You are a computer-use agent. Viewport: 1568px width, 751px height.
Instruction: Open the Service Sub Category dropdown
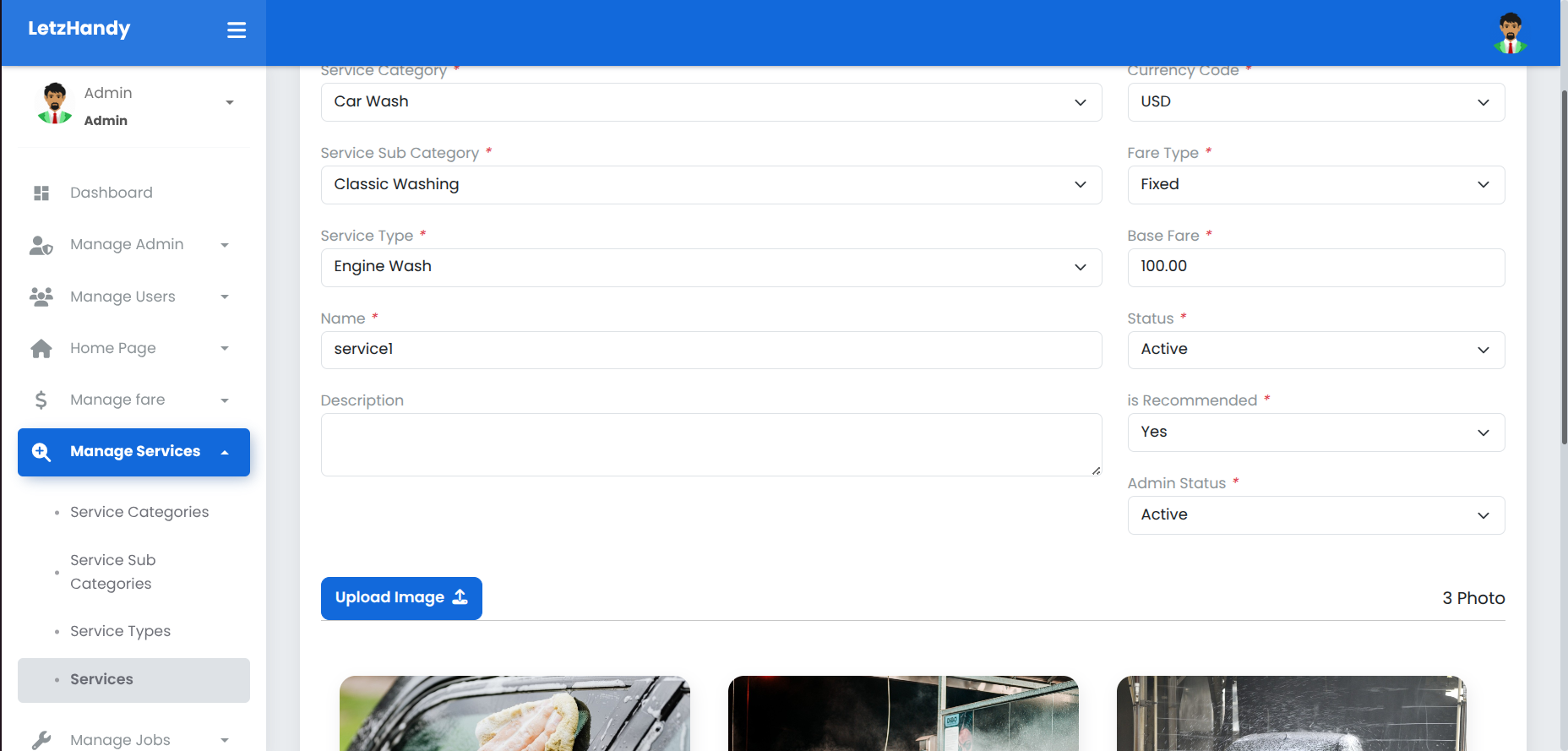point(711,185)
